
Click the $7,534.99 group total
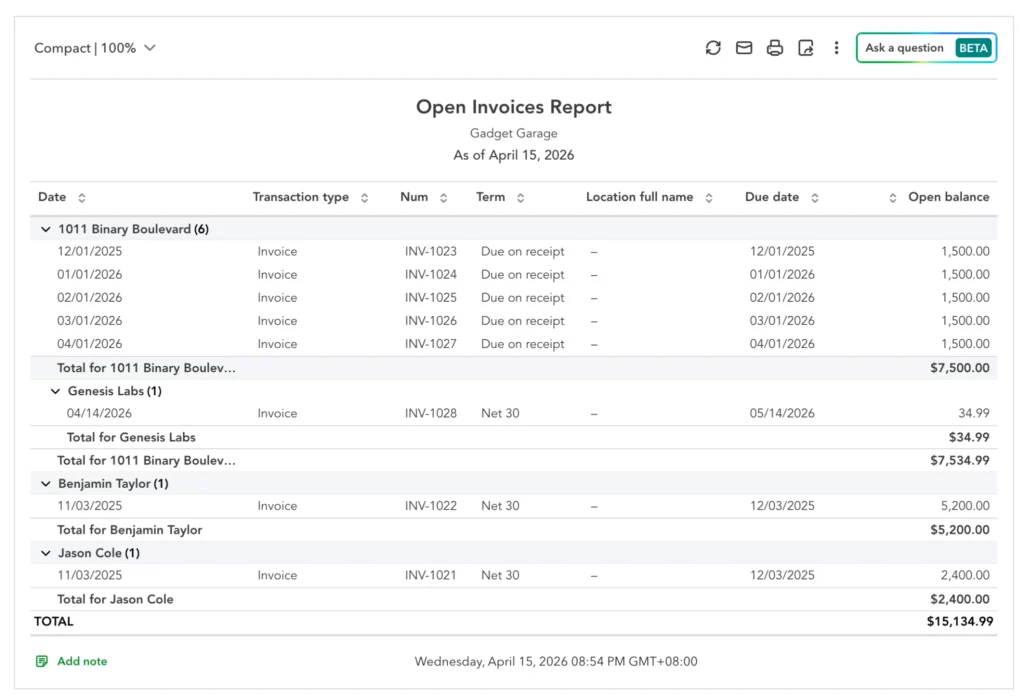959,461
